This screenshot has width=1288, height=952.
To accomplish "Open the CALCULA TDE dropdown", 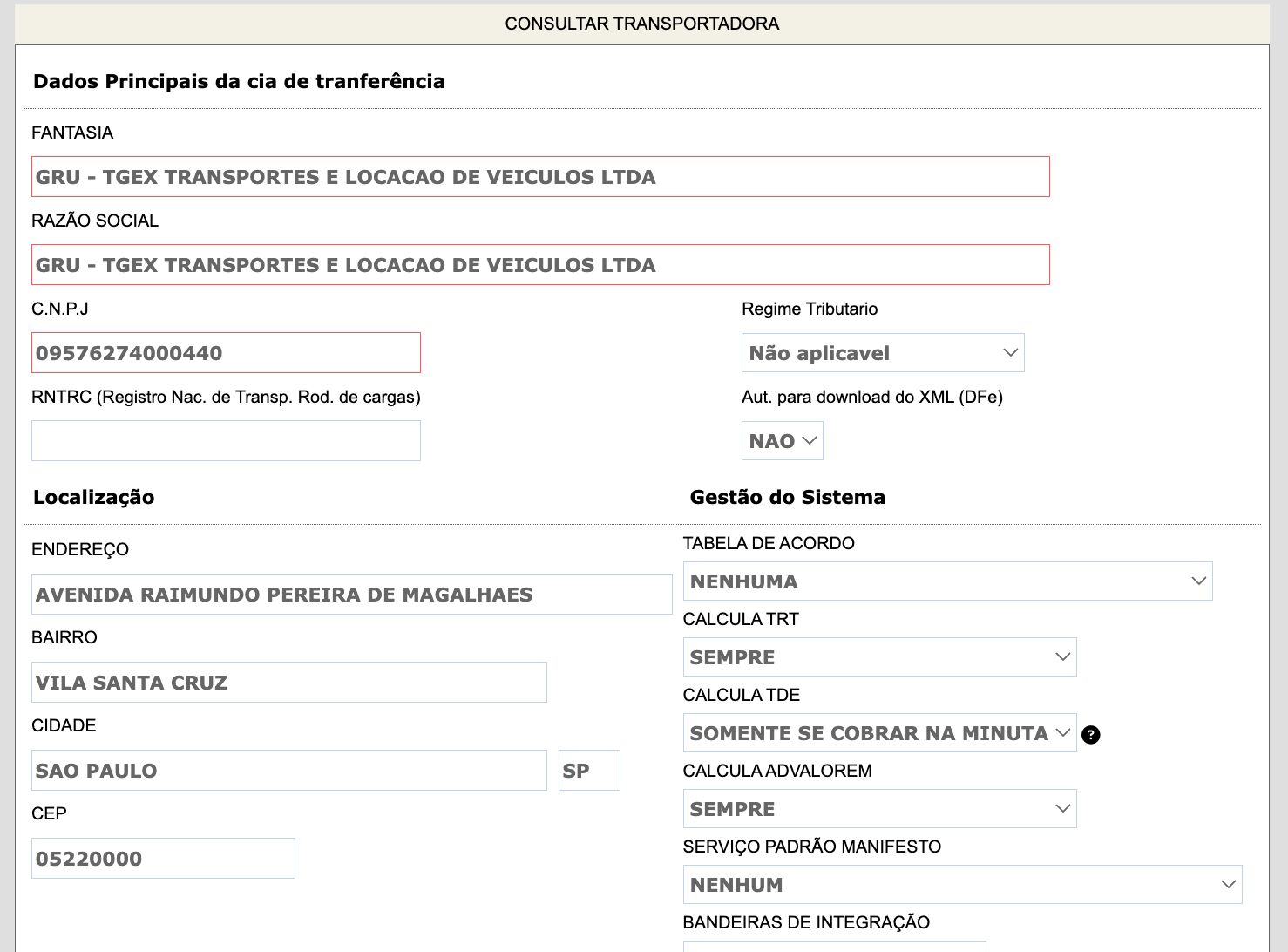I will click(879, 733).
